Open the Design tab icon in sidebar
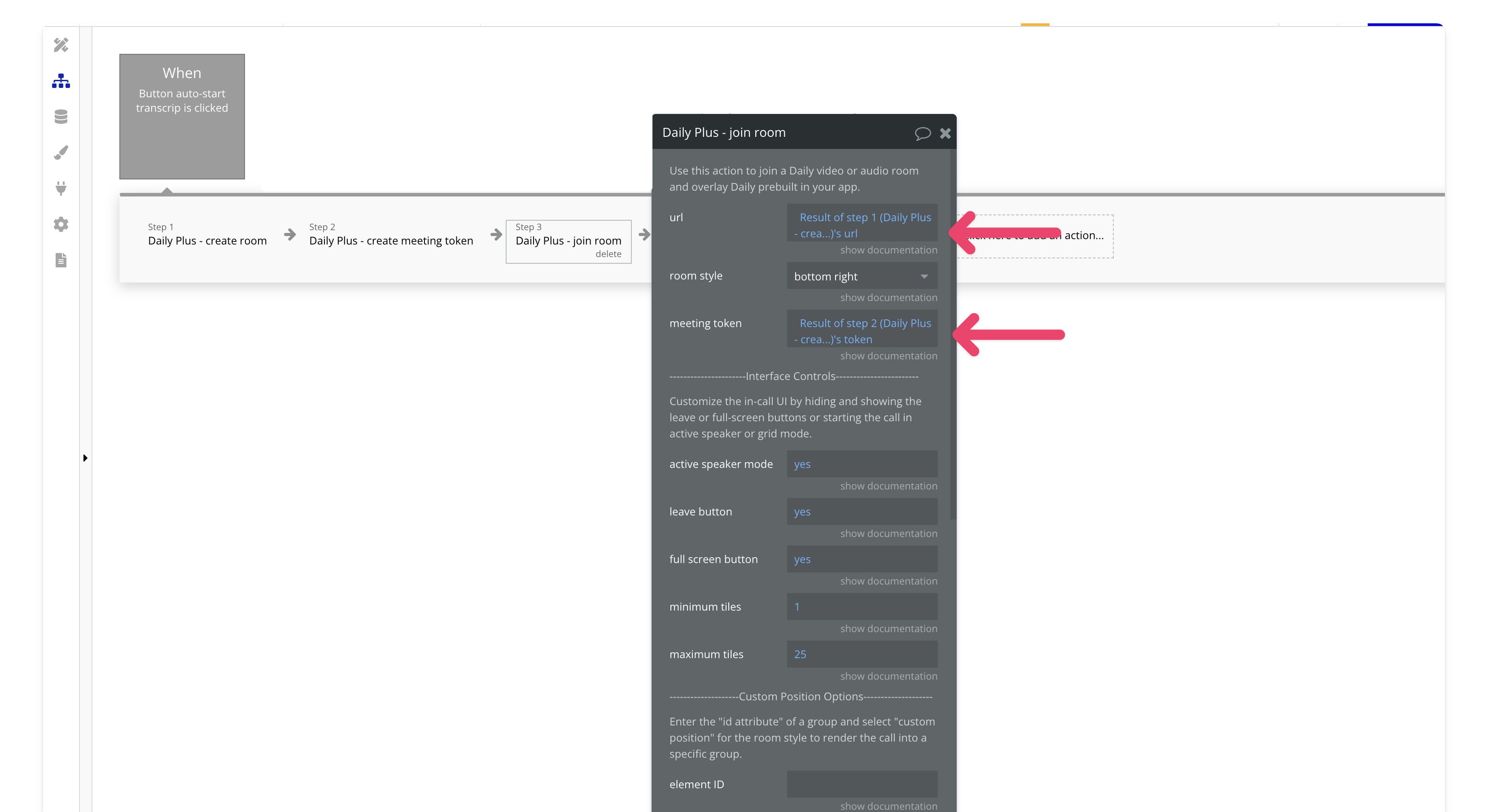 [61, 45]
